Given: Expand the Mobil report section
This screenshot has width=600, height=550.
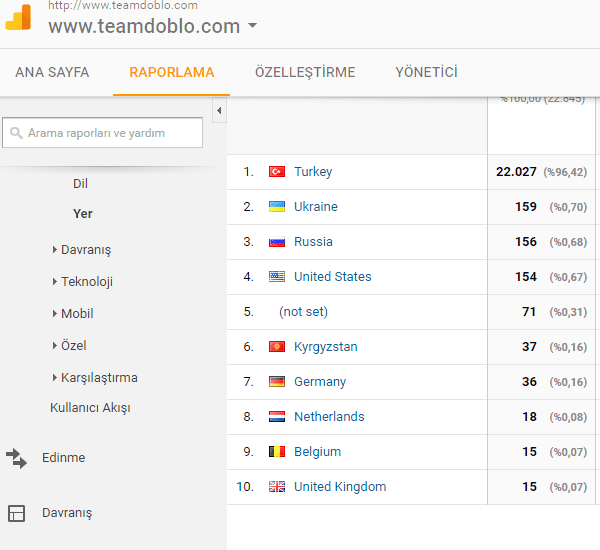Looking at the screenshot, I should tap(76, 314).
